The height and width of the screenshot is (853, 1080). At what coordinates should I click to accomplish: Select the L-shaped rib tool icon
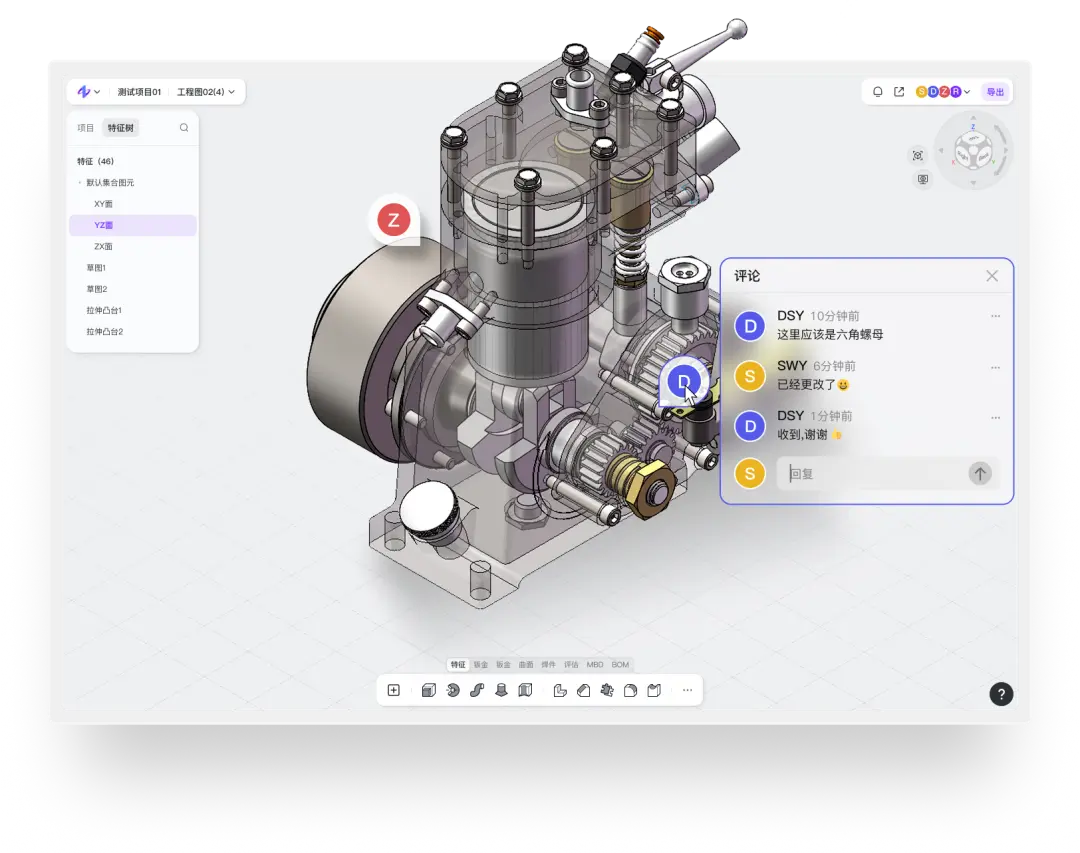560,690
